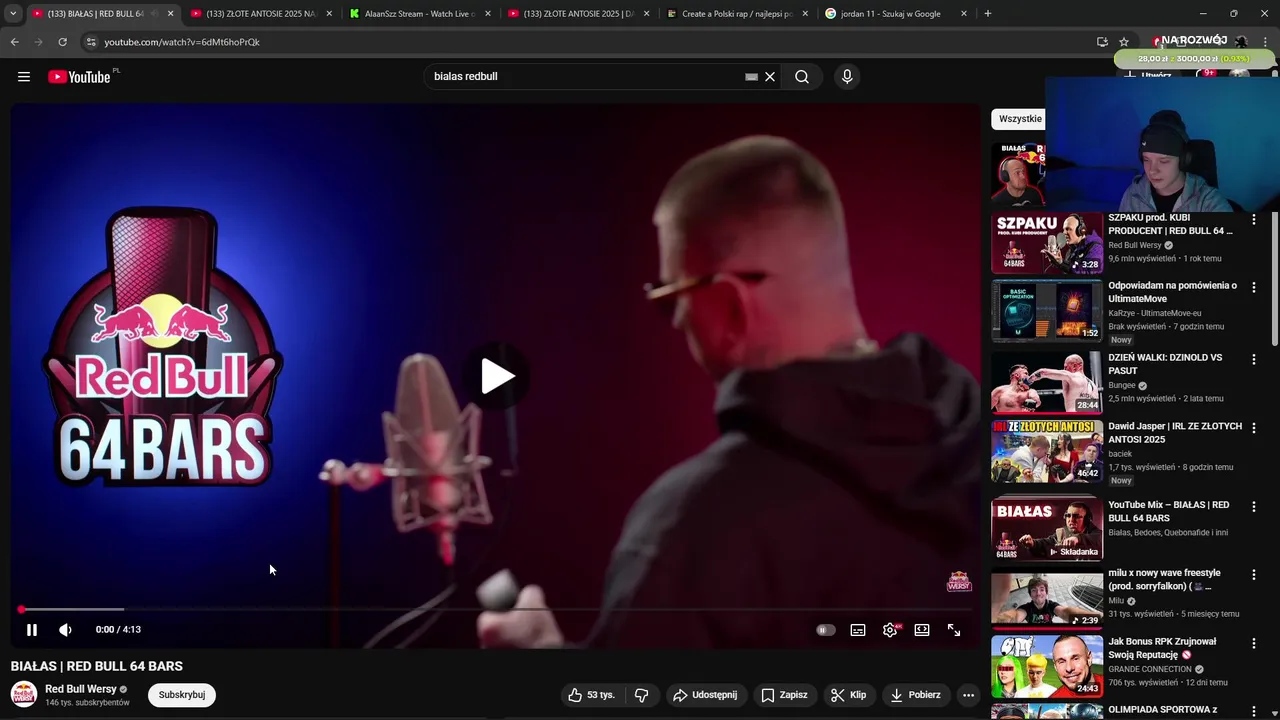Open options for the DZIEŃ WALKI video
1280x720 pixels.
(1254, 359)
